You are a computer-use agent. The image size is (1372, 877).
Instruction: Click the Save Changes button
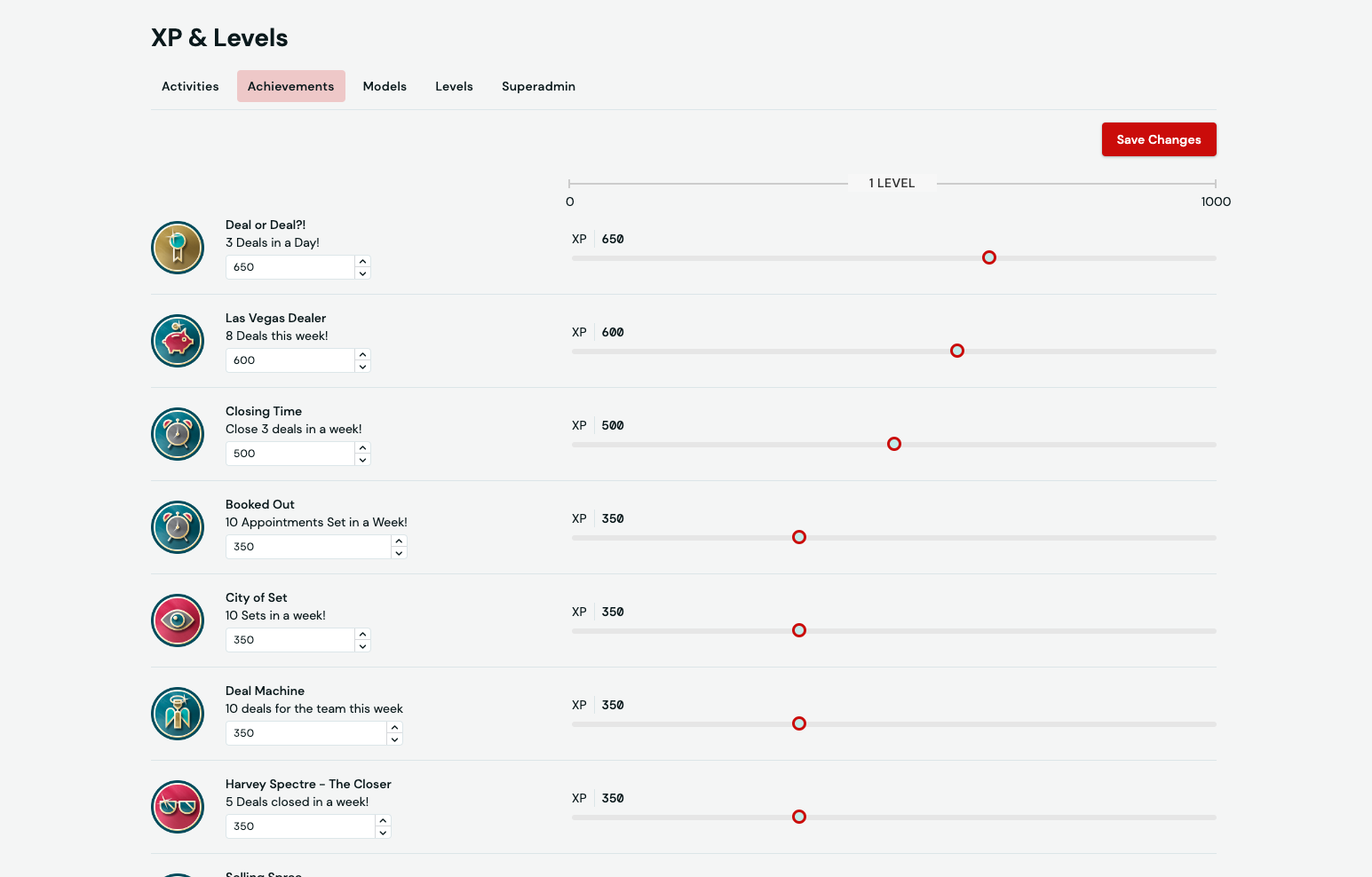[x=1159, y=139]
